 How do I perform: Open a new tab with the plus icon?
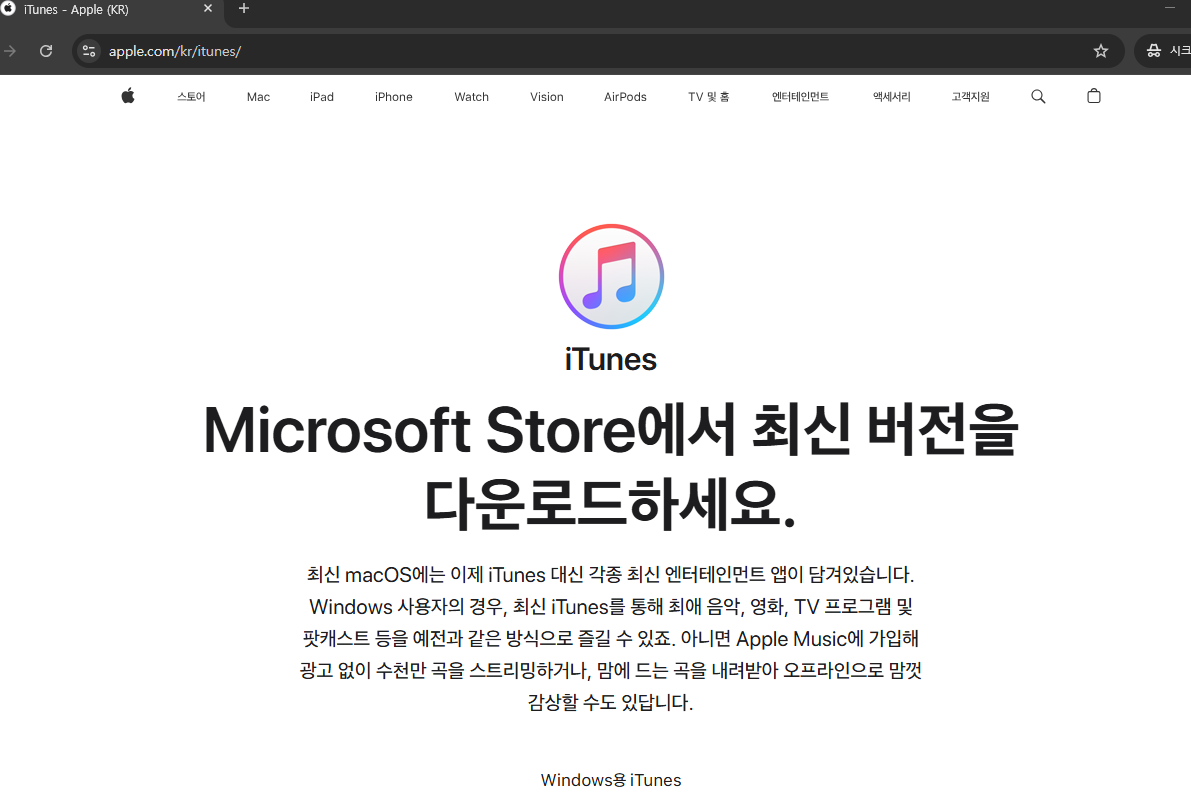(x=244, y=8)
